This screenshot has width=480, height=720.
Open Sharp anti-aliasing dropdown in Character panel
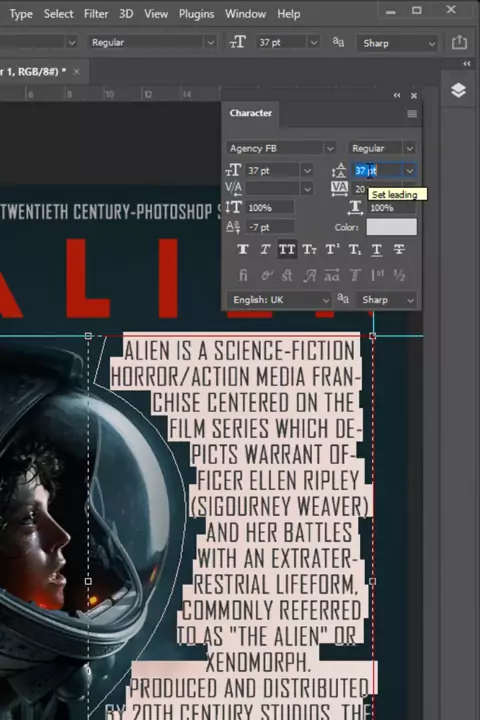[388, 300]
